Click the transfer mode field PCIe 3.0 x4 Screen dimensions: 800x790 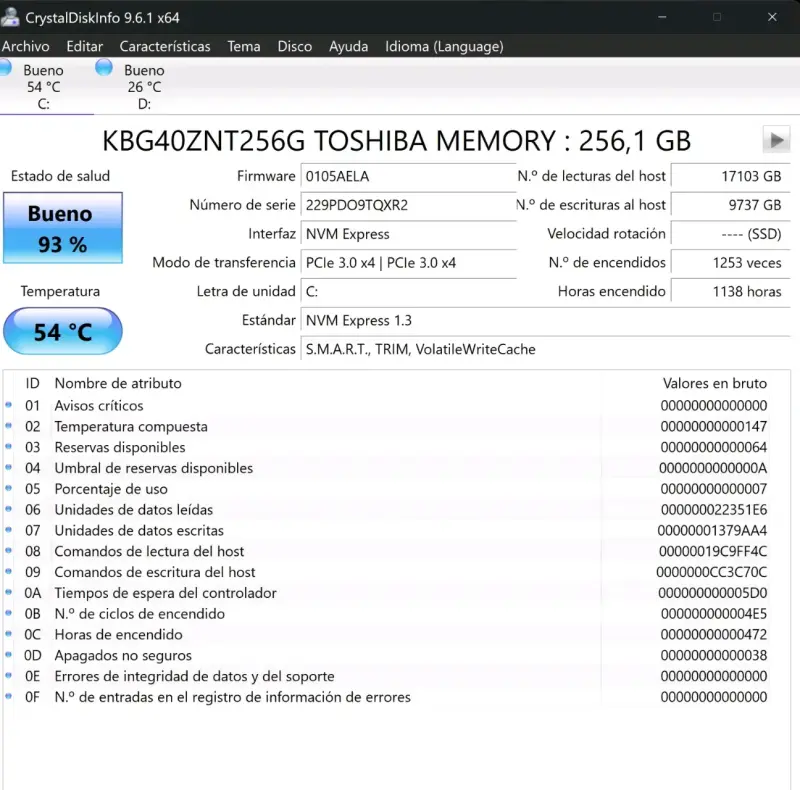(x=408, y=263)
